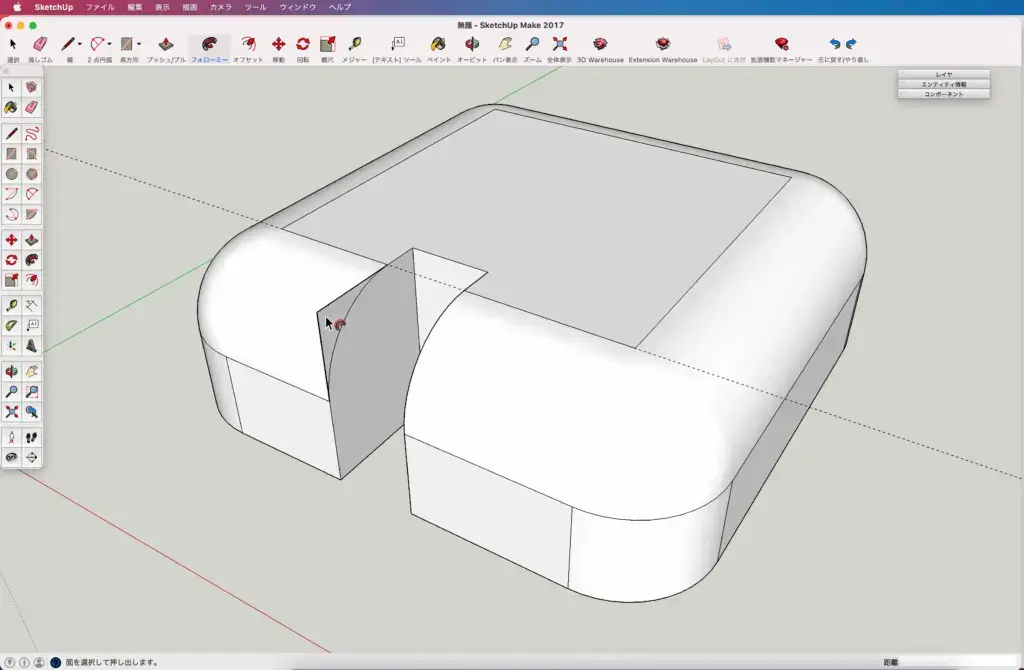Image resolution: width=1024 pixels, height=670 pixels.
Task: Pick 3D Text tool in left palette
Action: click(x=31, y=345)
